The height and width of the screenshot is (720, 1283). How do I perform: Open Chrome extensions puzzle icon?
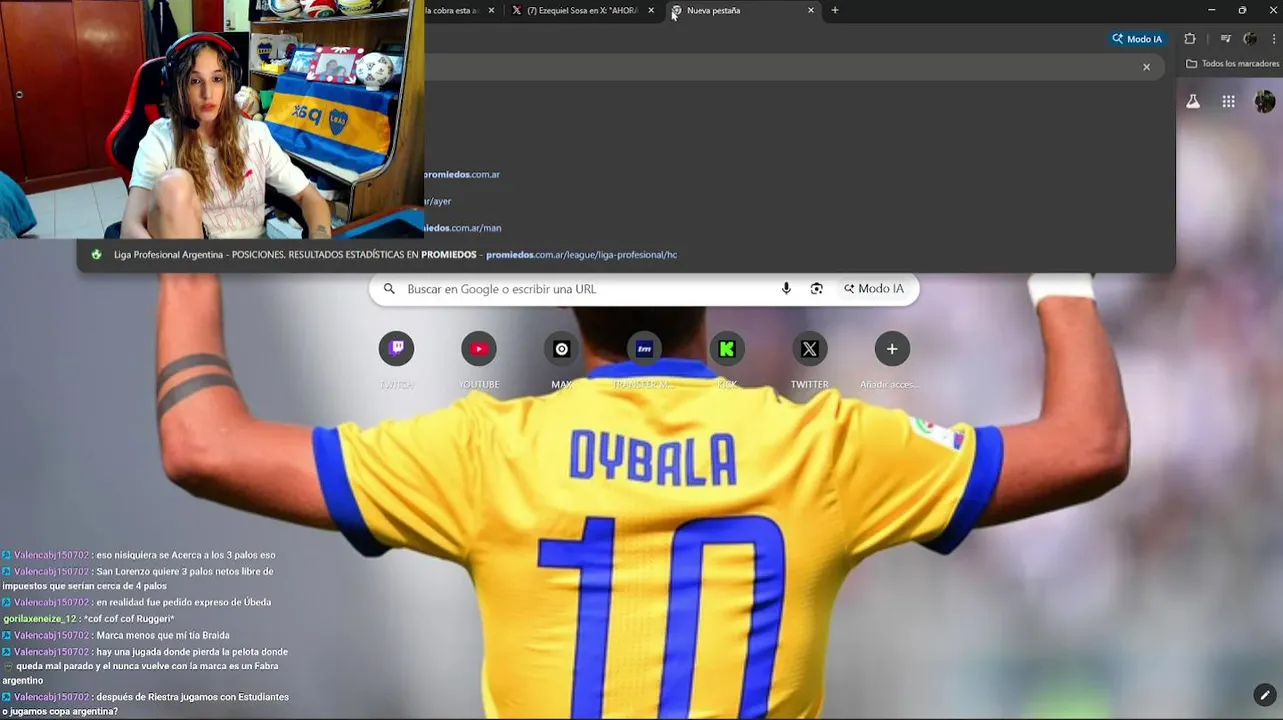[1190, 39]
